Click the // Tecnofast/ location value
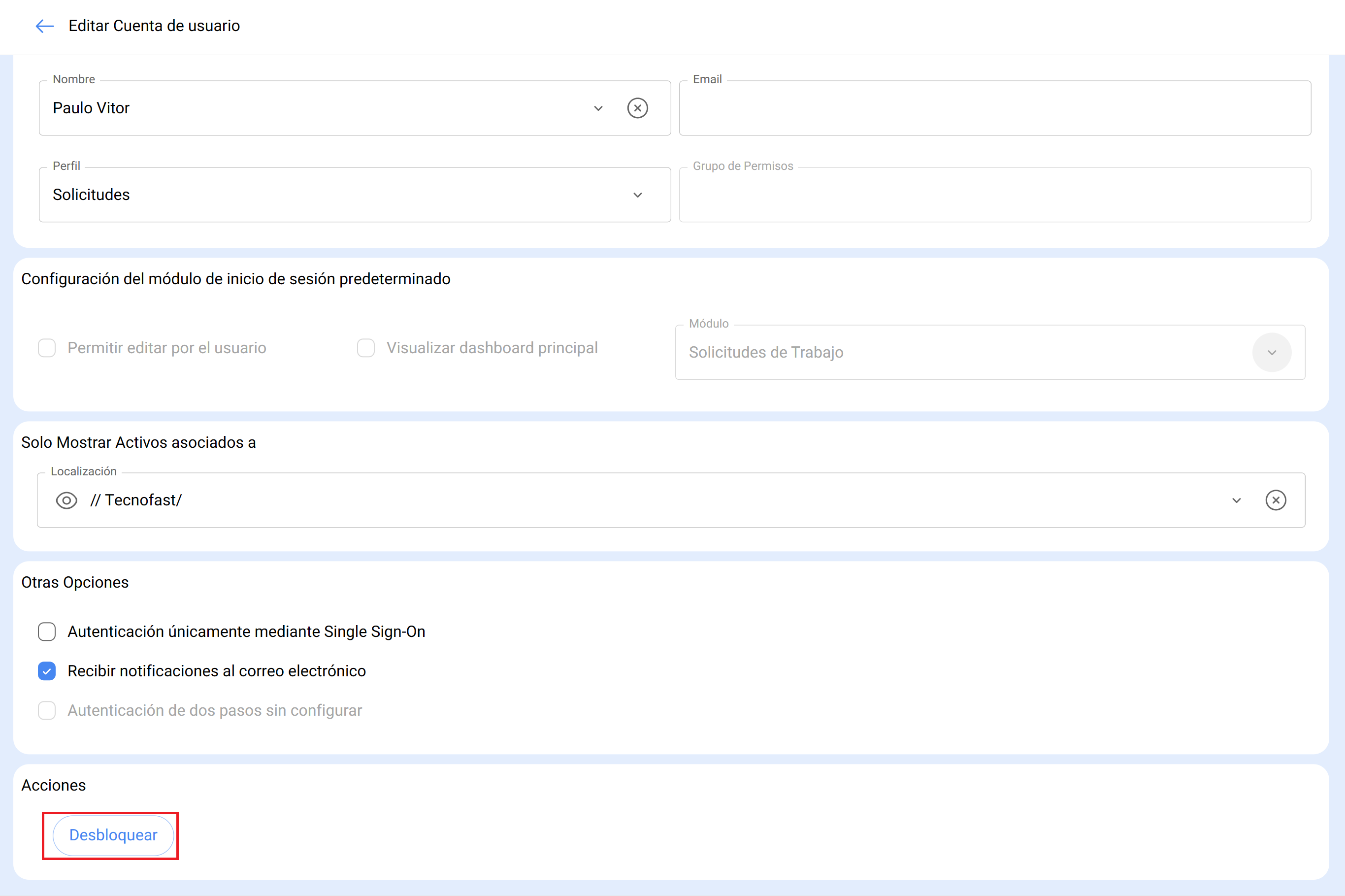 coord(136,500)
